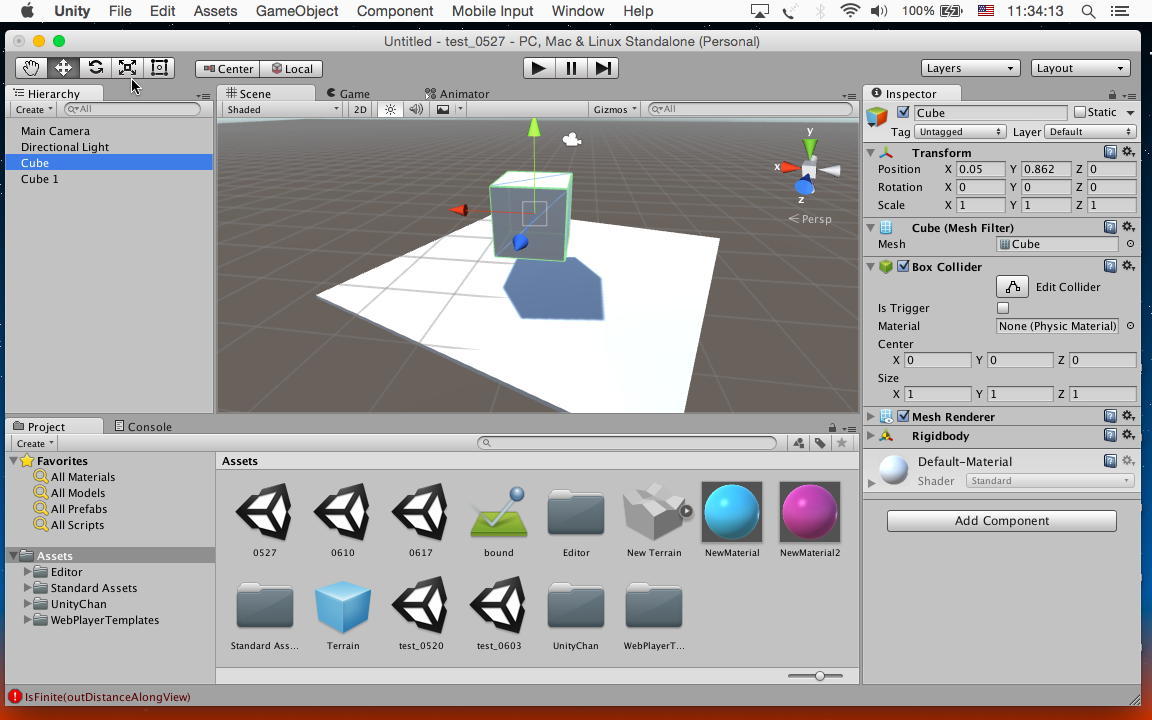Select the Rotate tool
The width and height of the screenshot is (1152, 720).
pyautogui.click(x=95, y=68)
